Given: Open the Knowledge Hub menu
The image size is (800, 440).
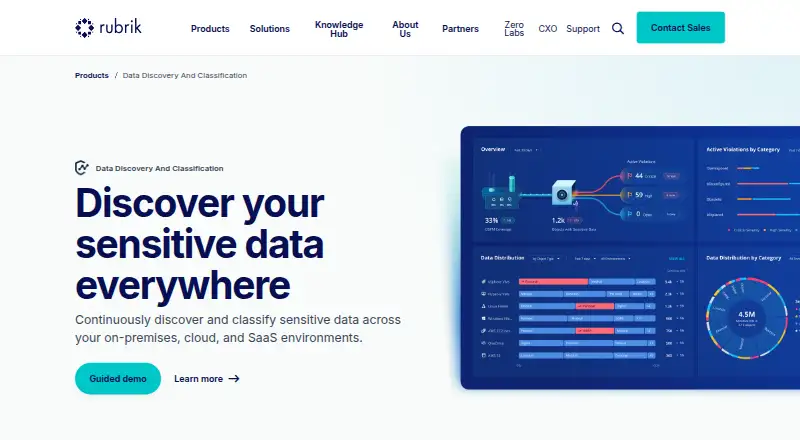Looking at the screenshot, I should 339,29.
